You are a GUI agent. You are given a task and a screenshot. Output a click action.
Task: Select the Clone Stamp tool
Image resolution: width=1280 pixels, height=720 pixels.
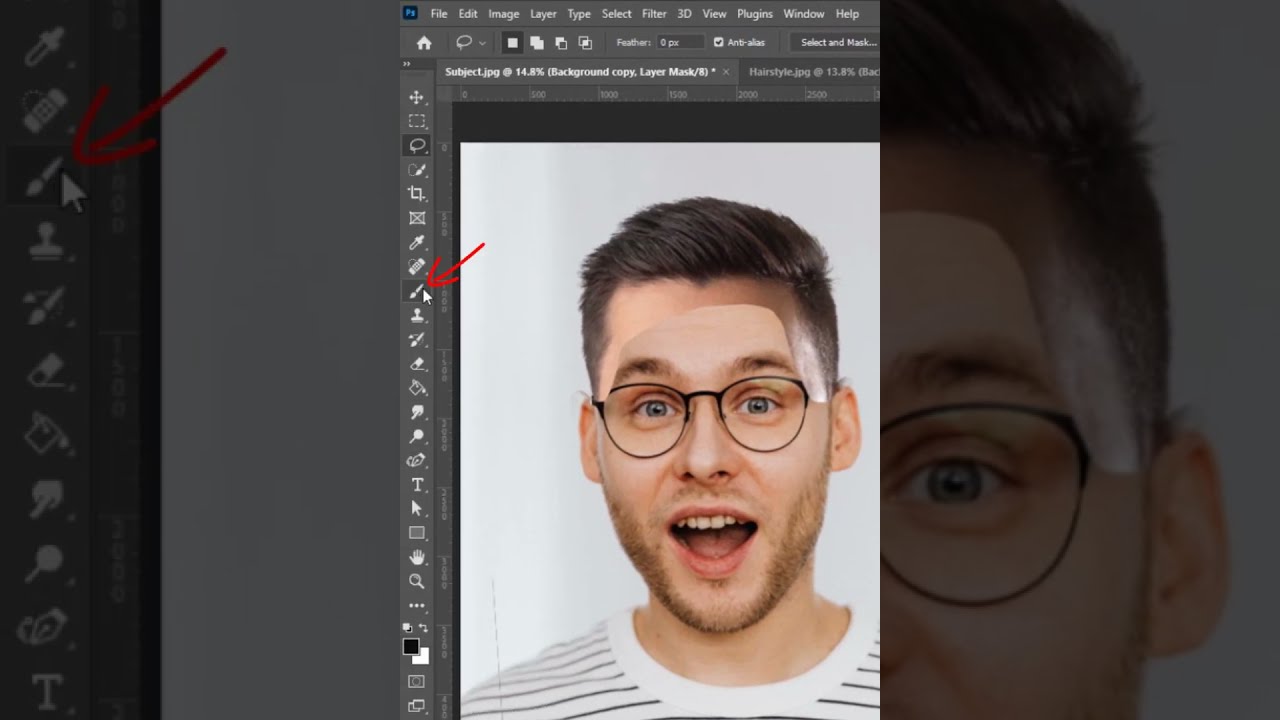click(417, 315)
